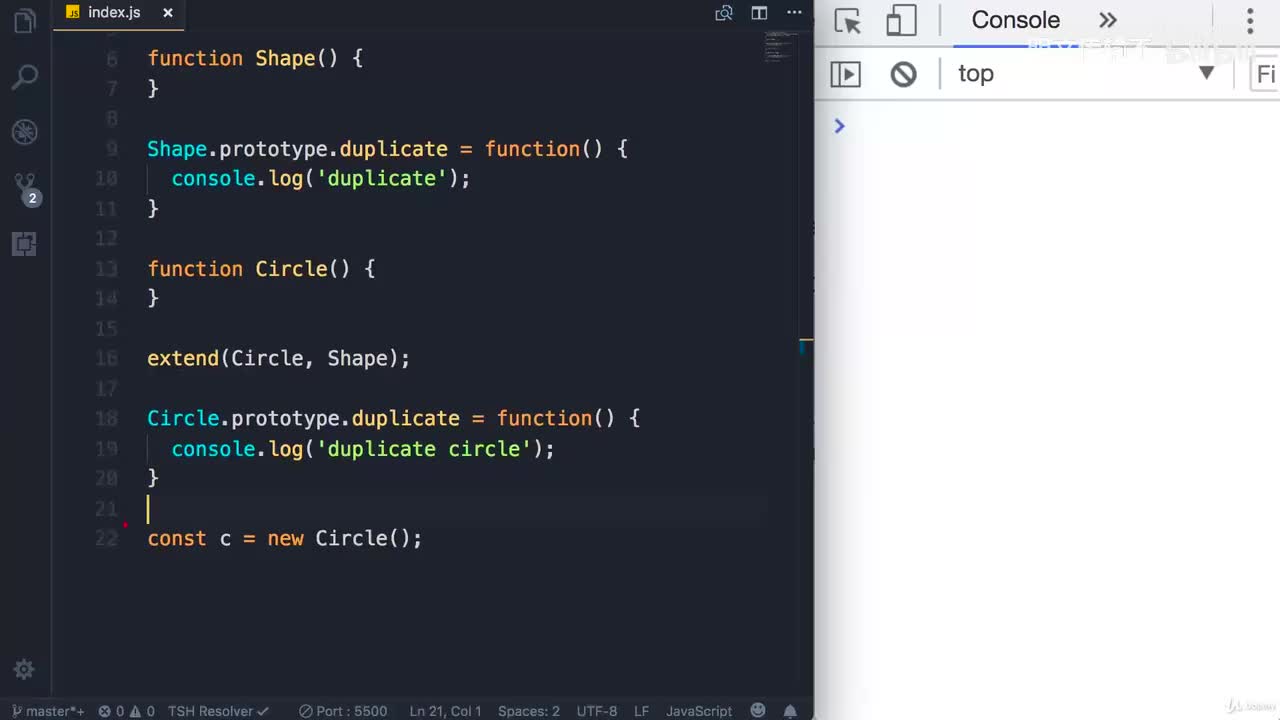Click the code minimap in the editor

pyautogui.click(x=781, y=46)
